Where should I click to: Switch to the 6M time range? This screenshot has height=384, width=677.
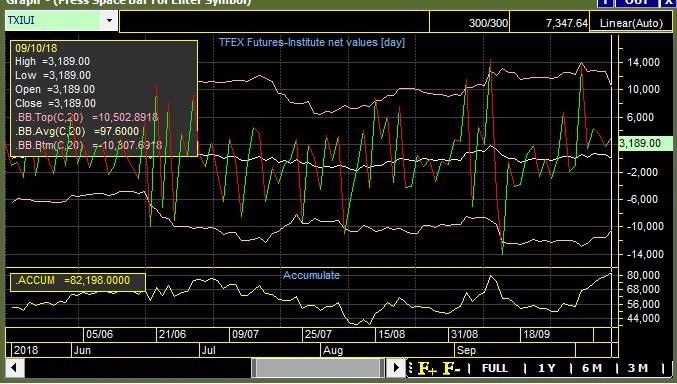tap(592, 368)
